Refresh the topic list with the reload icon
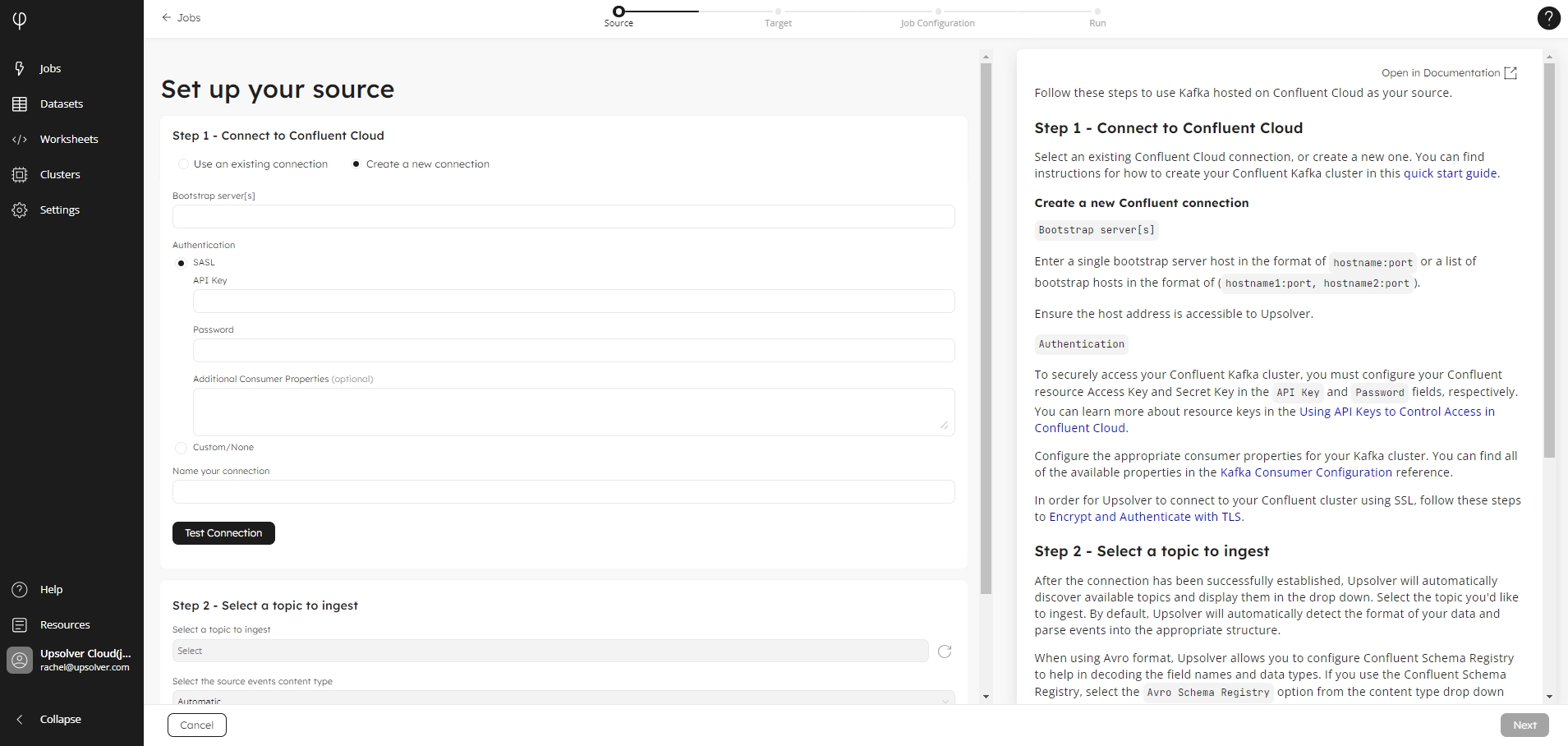This screenshot has height=746, width=1568. pyautogui.click(x=945, y=652)
